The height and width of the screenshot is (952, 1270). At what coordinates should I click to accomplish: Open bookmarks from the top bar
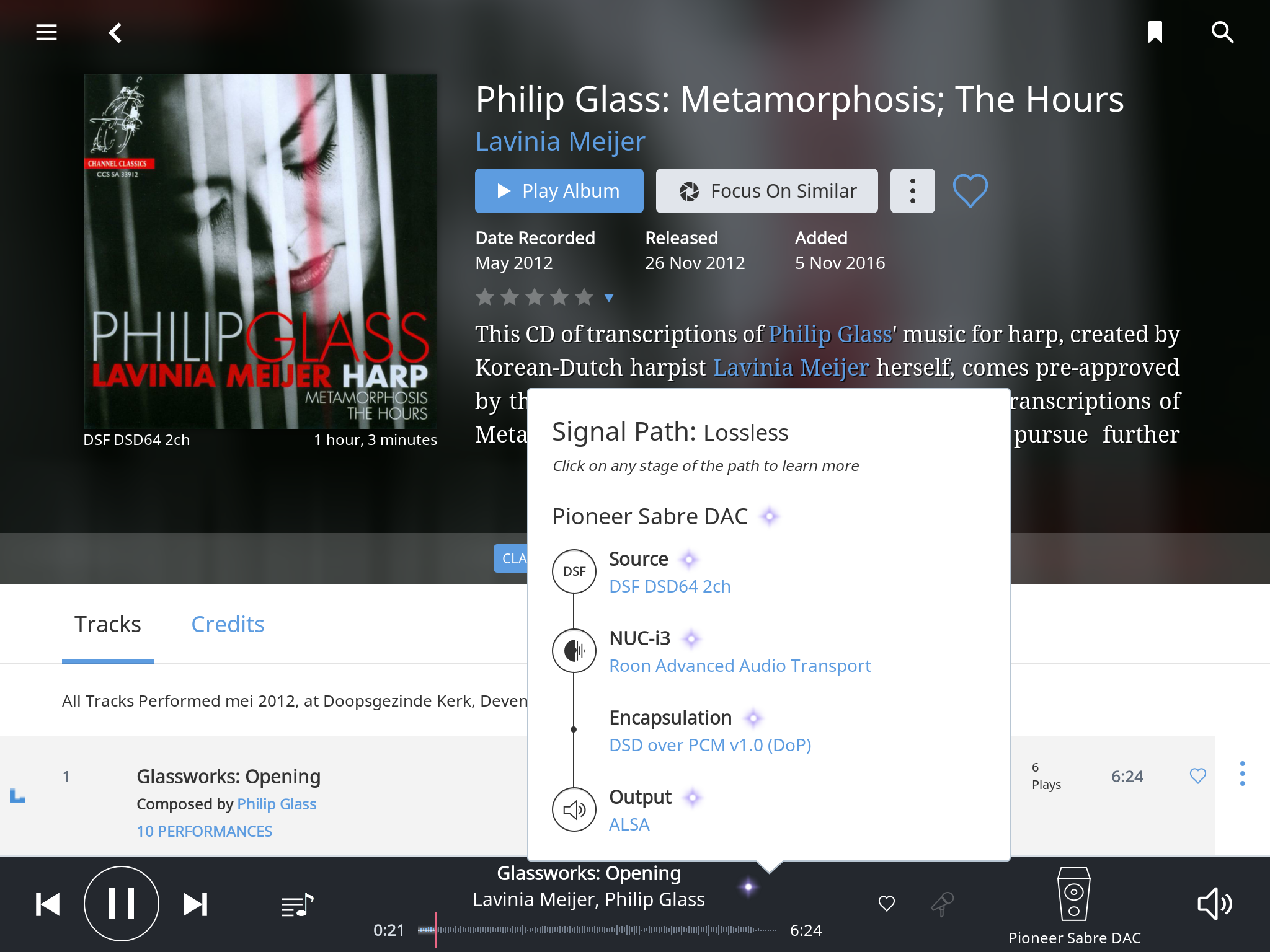1155,32
